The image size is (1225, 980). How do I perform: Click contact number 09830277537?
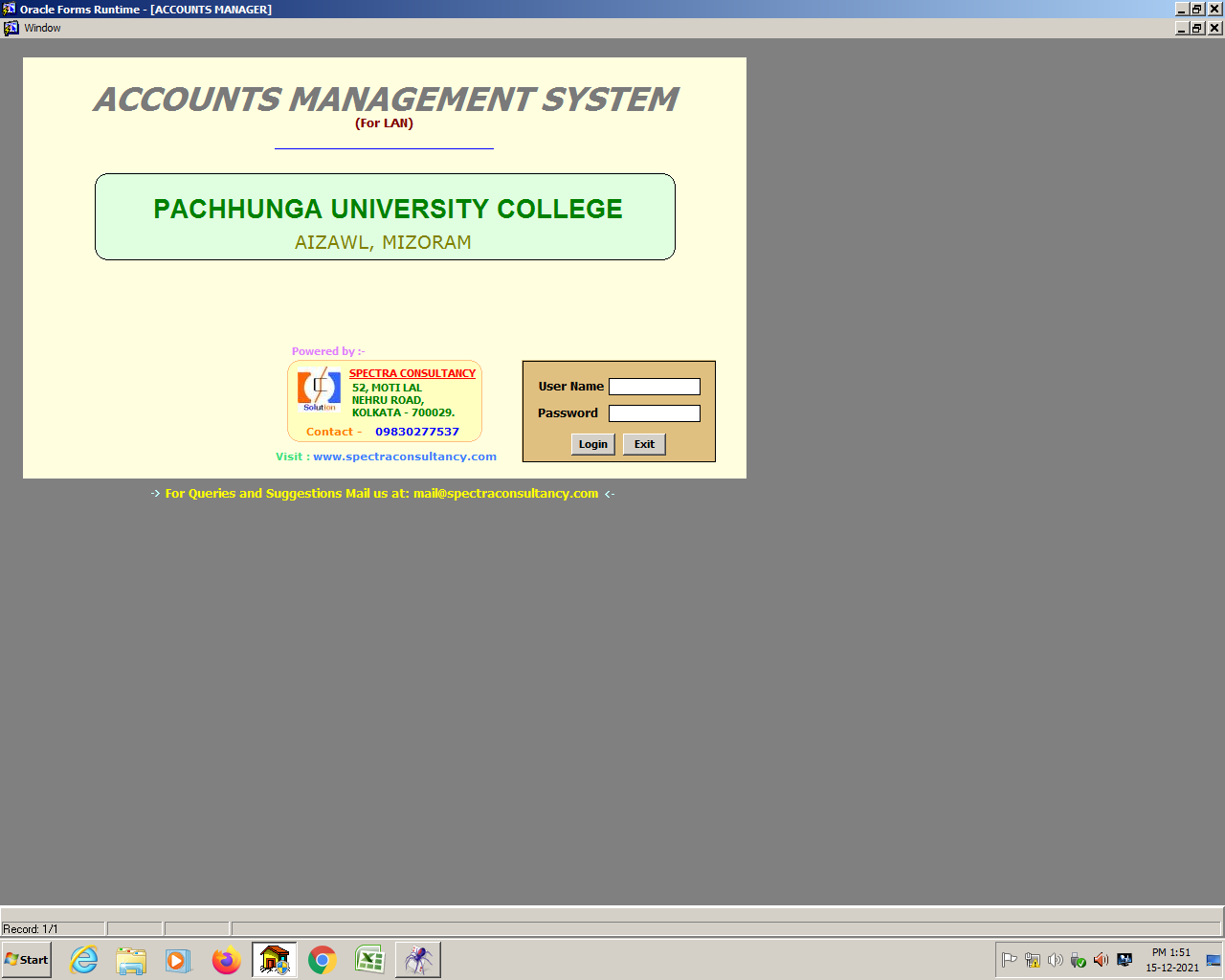tap(417, 432)
